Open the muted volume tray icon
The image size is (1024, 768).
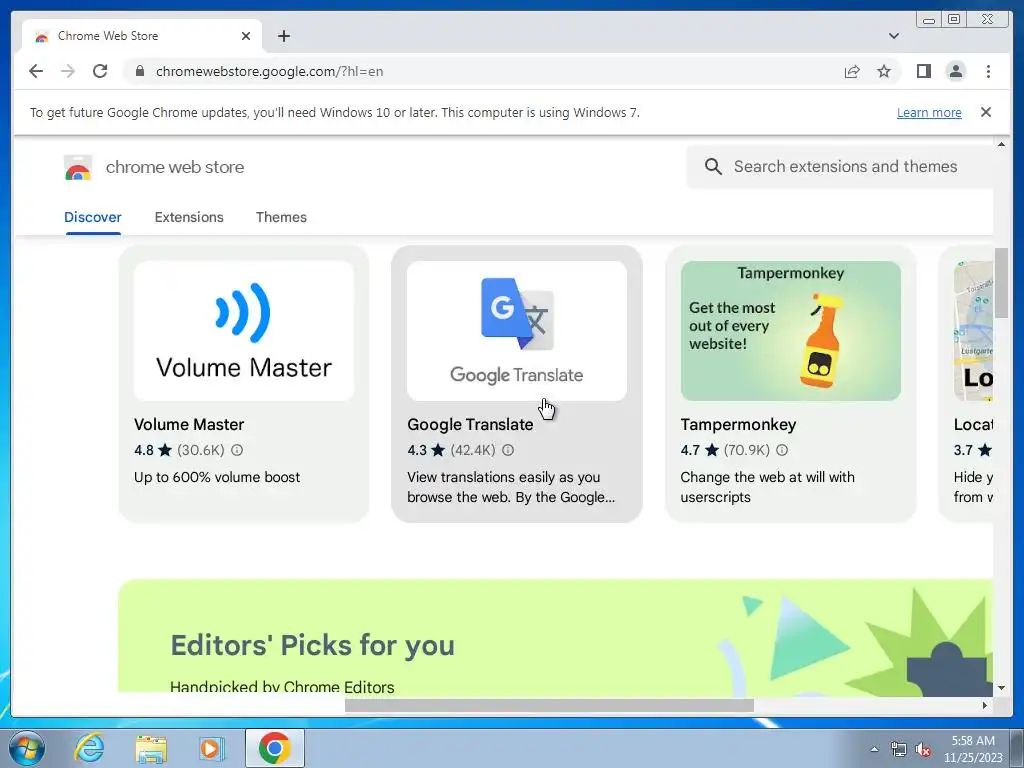(x=923, y=749)
